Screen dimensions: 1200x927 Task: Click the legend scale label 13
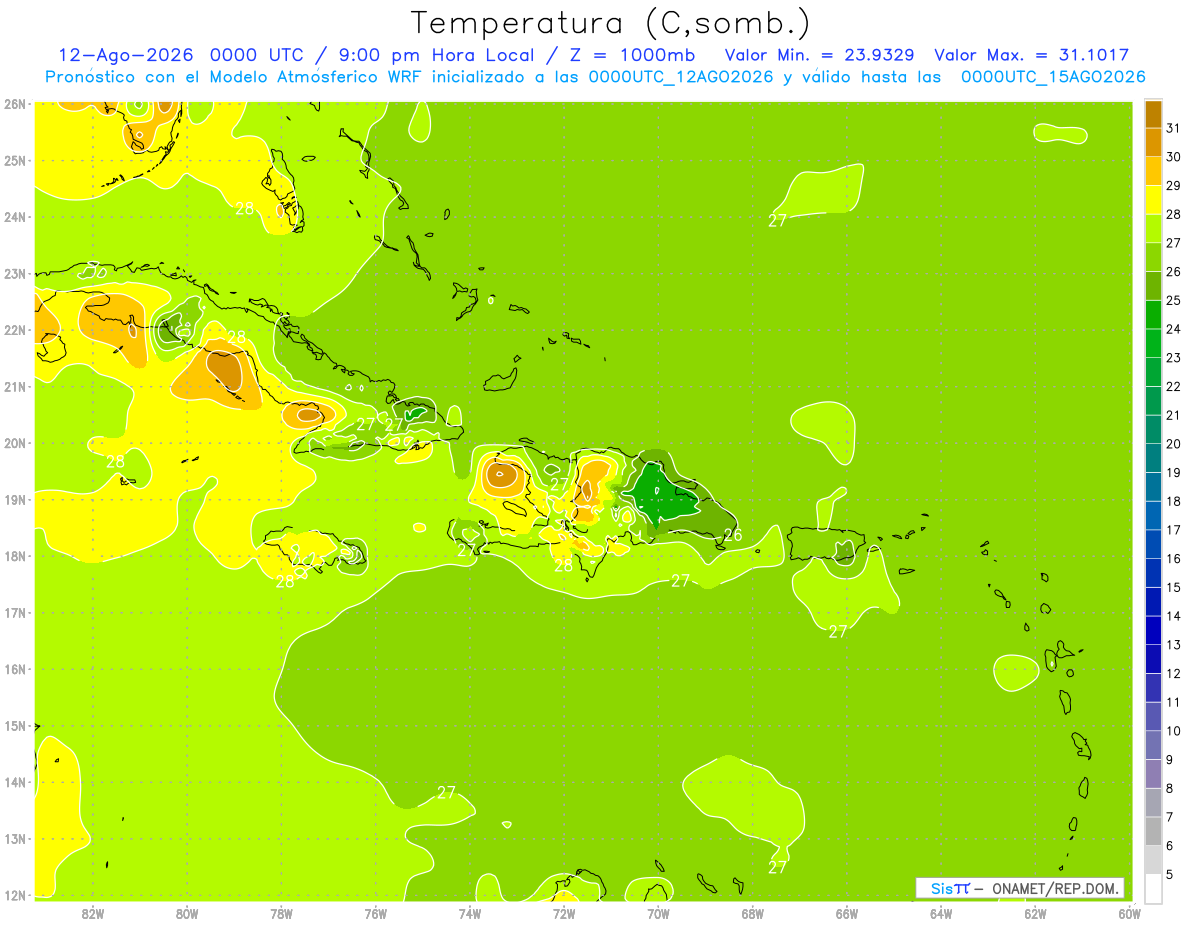1173,645
